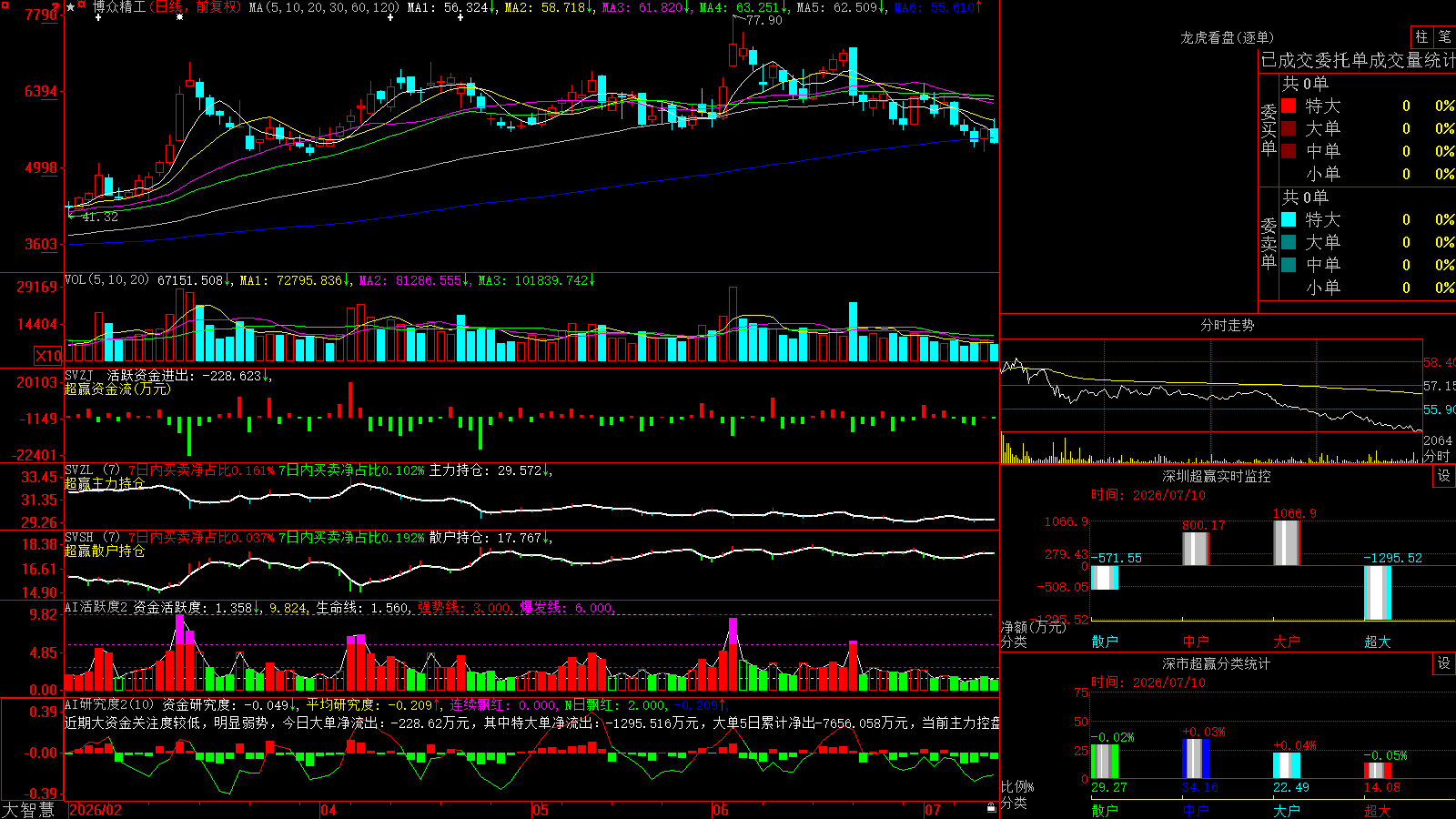Click the stock name 博众精工 in the chart title
1456x819 pixels.
tap(118, 7)
